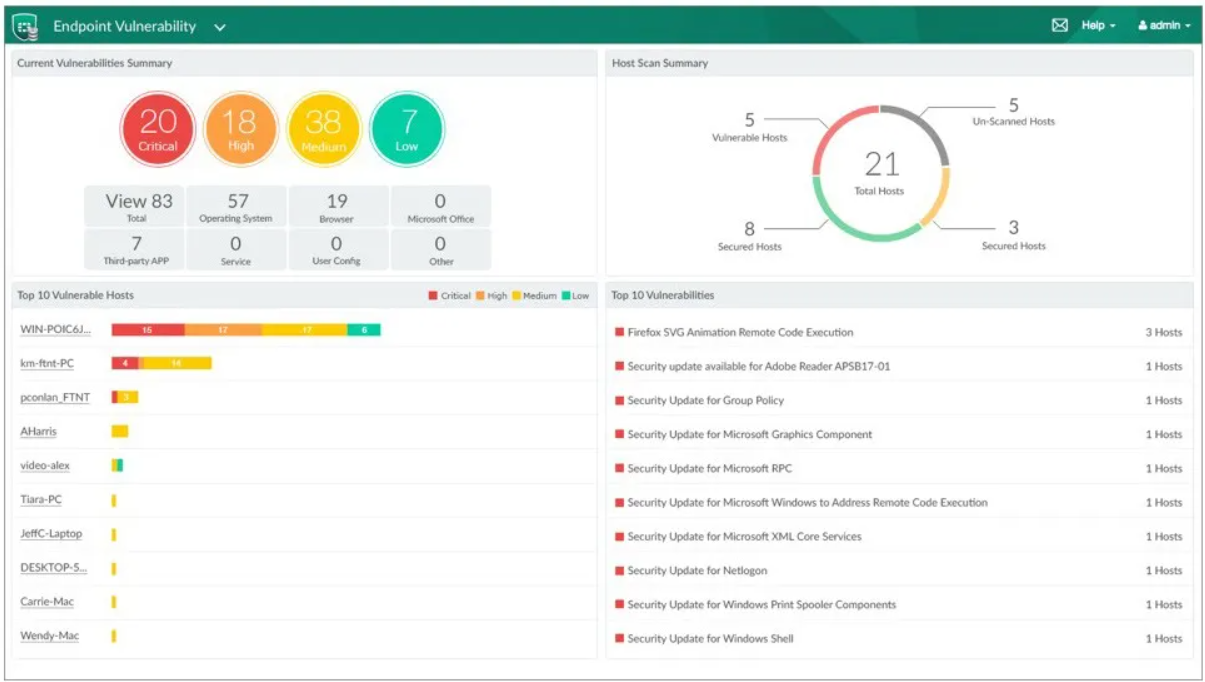The height and width of the screenshot is (682, 1205).
Task: Open the Help dropdown menu
Action: pyautogui.click(x=1097, y=26)
